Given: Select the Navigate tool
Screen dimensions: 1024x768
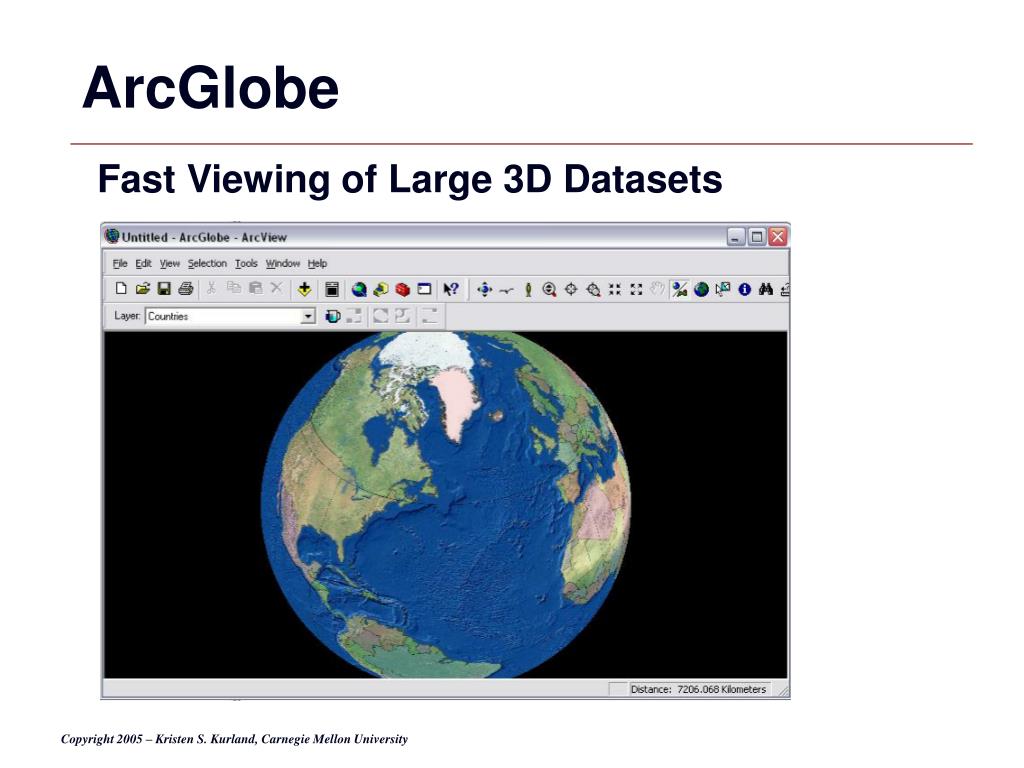Looking at the screenshot, I should coord(485,289).
